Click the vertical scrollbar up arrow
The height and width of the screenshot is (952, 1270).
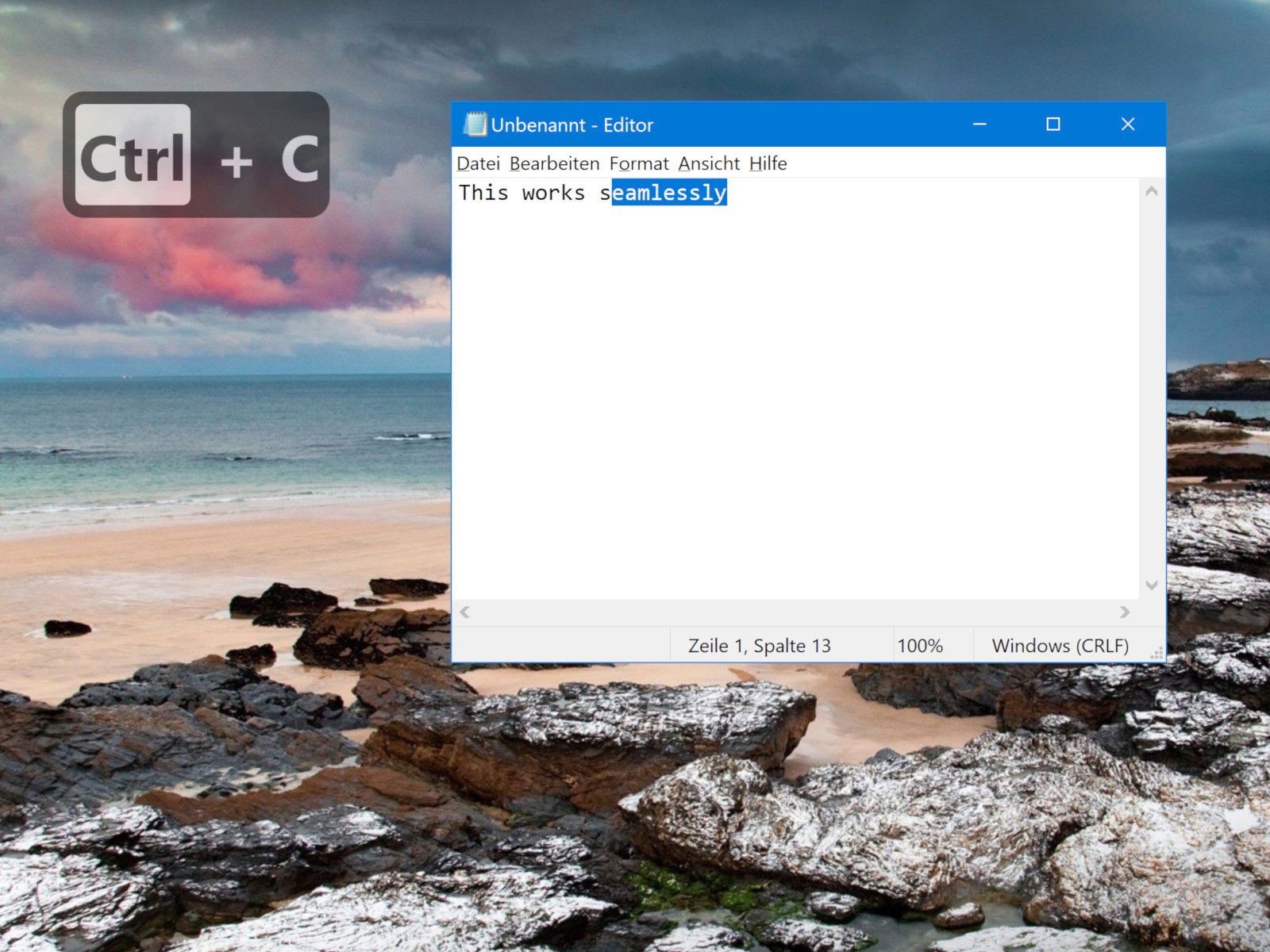coord(1152,191)
